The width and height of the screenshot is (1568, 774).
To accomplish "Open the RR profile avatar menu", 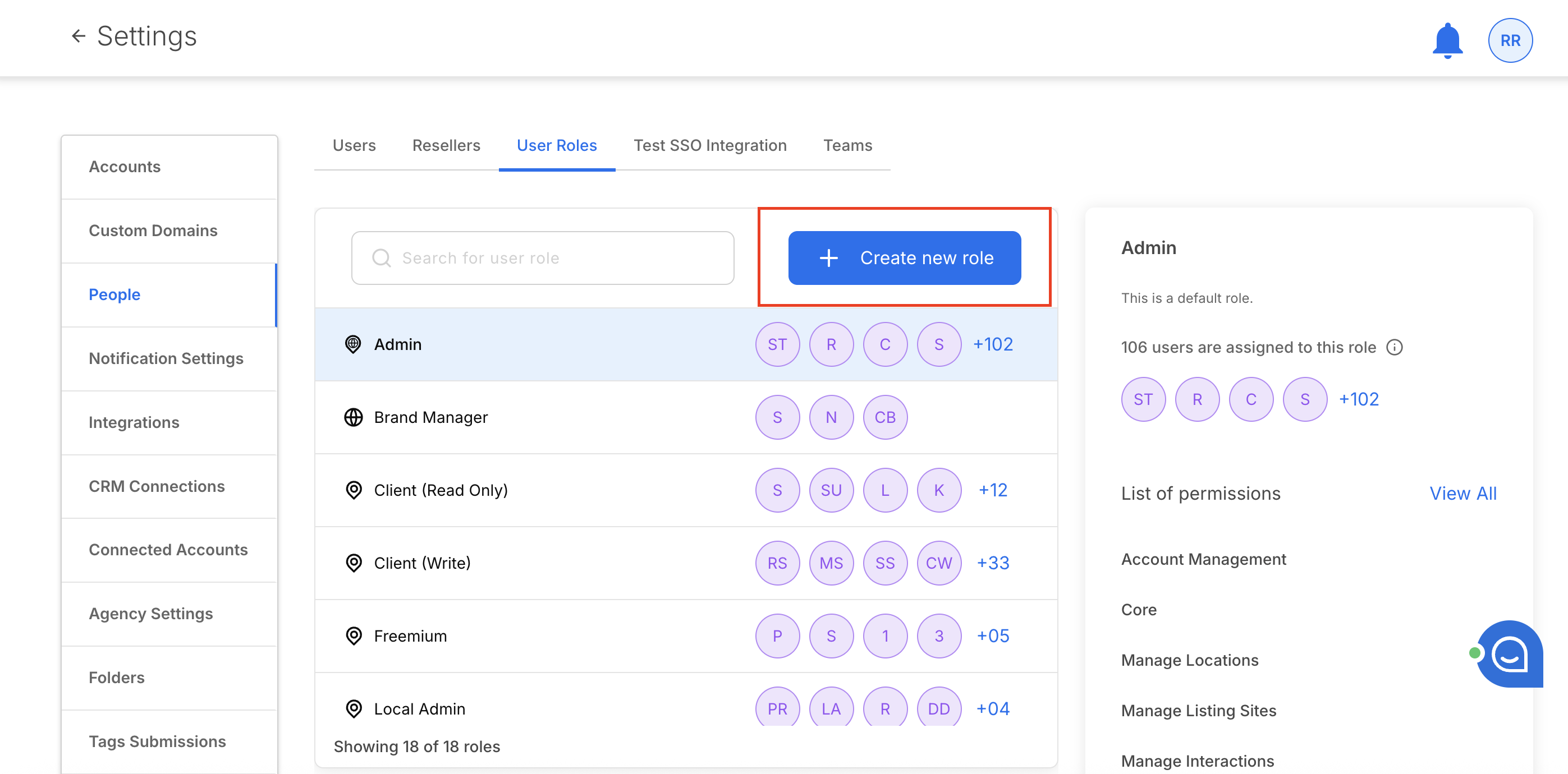I will pos(1510,40).
